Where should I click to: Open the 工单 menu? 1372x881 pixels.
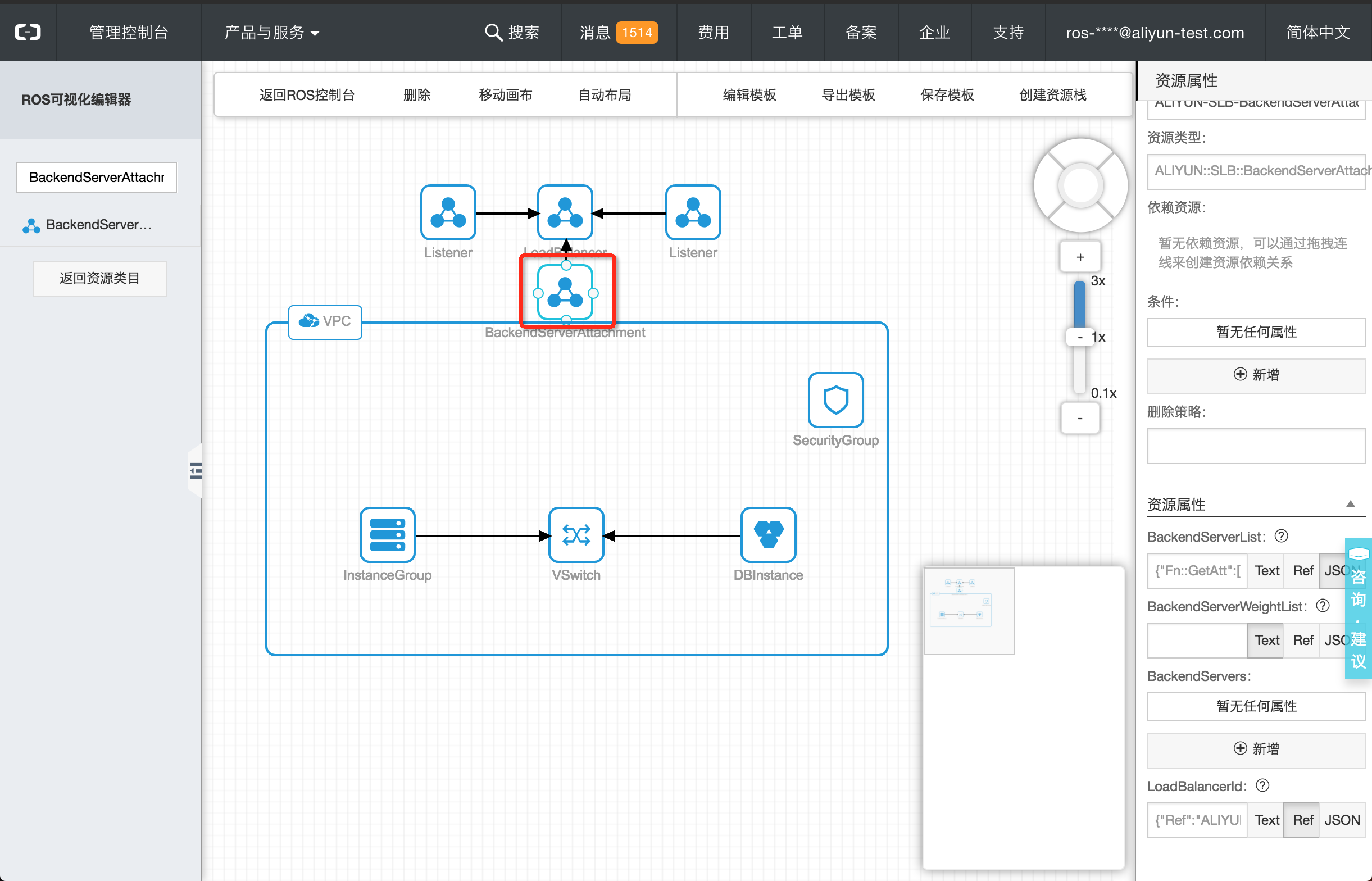pos(787,33)
